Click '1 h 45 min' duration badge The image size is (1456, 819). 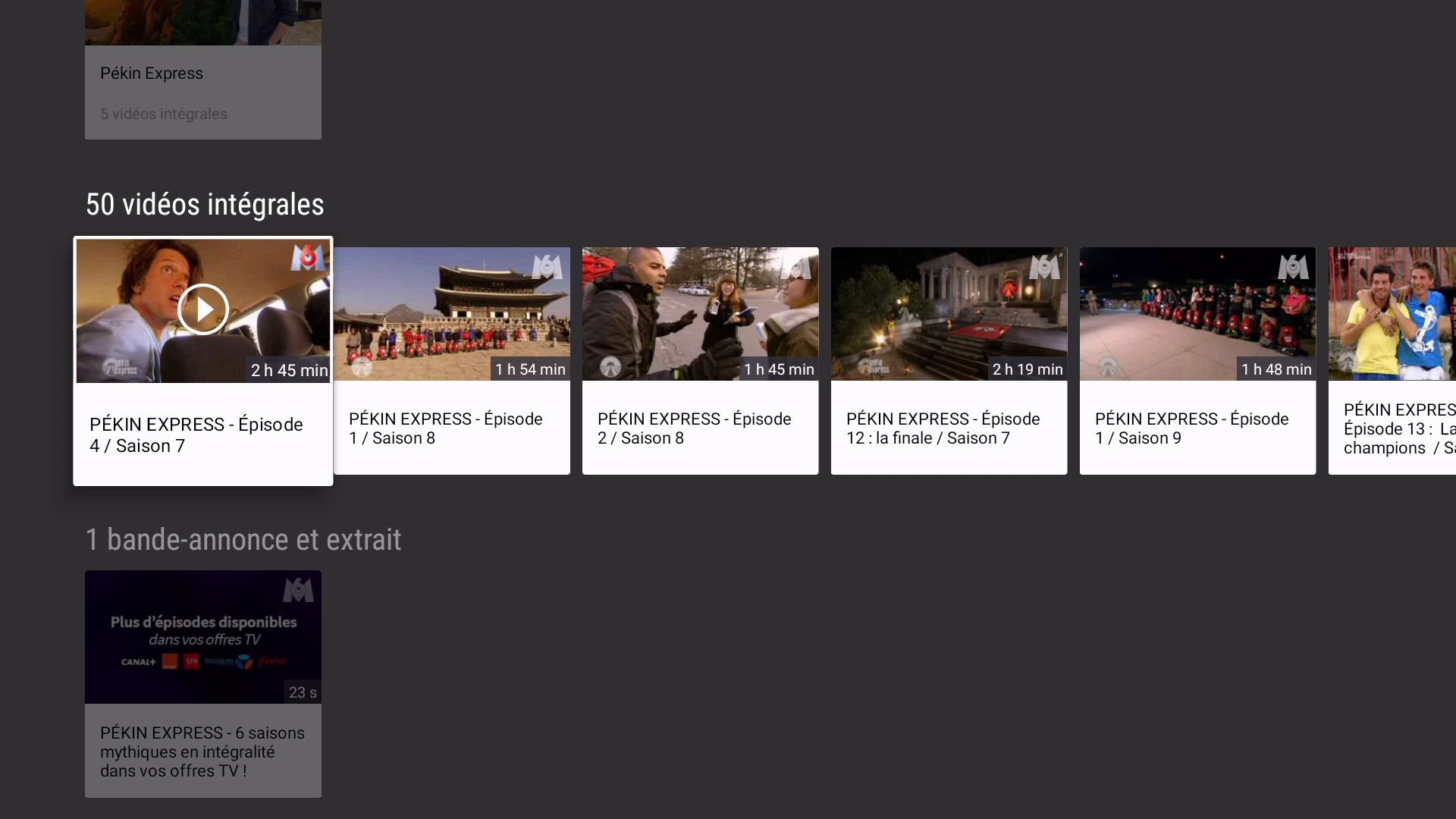(779, 369)
